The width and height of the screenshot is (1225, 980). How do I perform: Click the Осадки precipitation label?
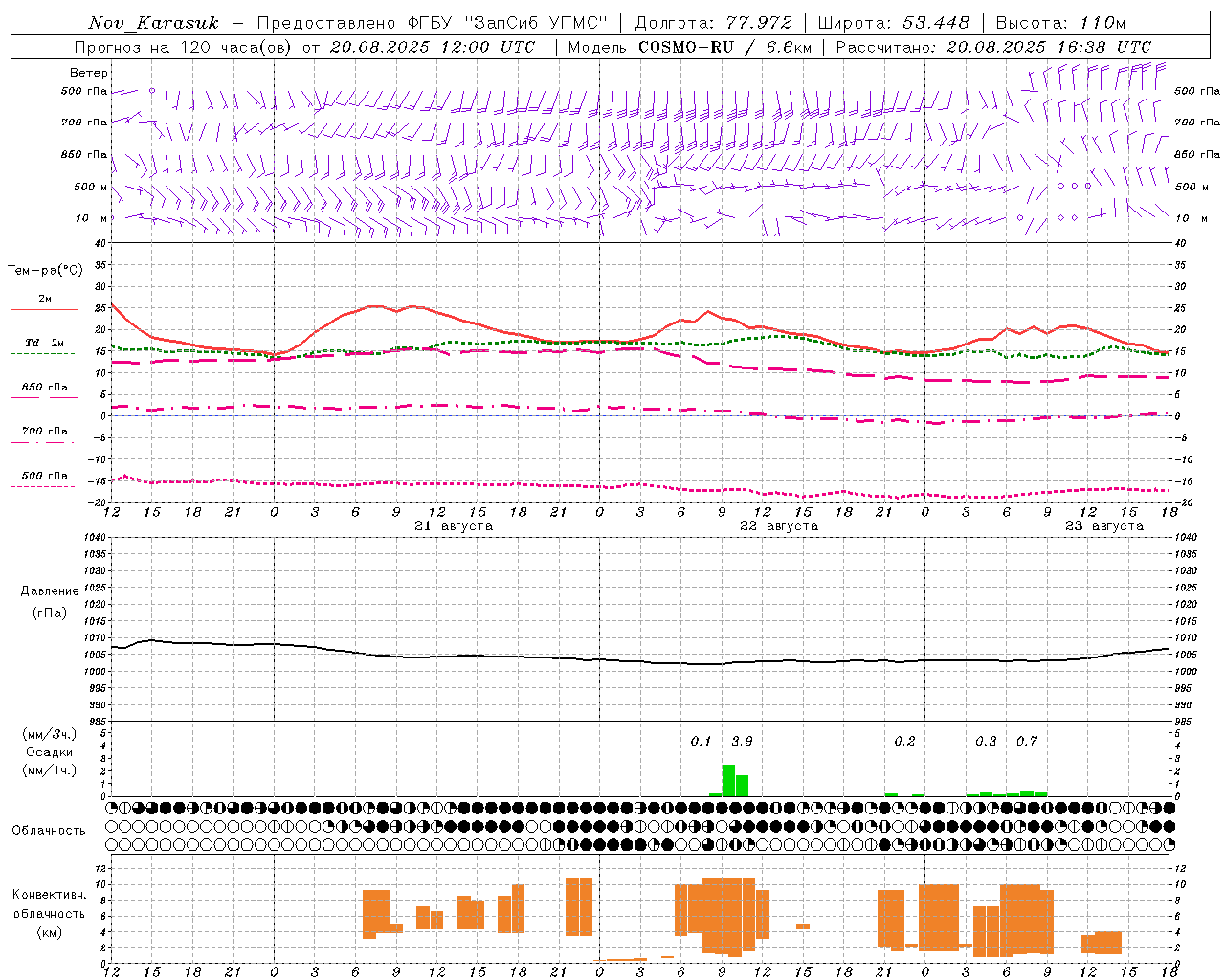[50, 752]
